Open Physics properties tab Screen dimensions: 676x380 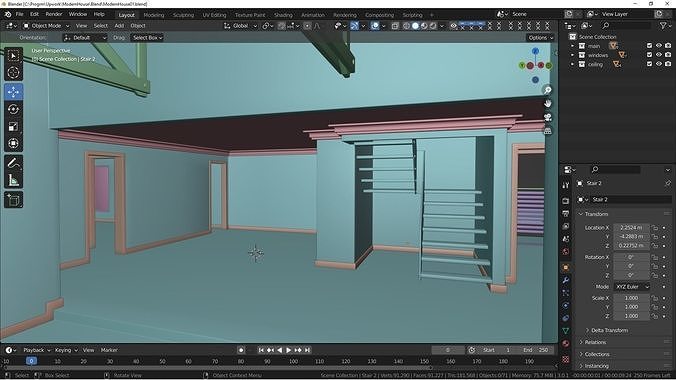click(566, 305)
